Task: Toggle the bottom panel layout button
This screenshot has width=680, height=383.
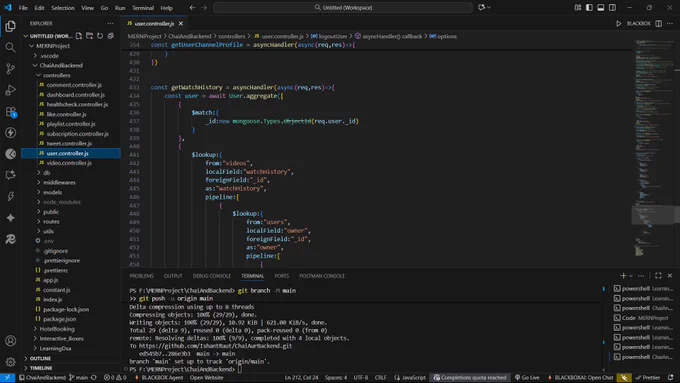Action: 601,7
